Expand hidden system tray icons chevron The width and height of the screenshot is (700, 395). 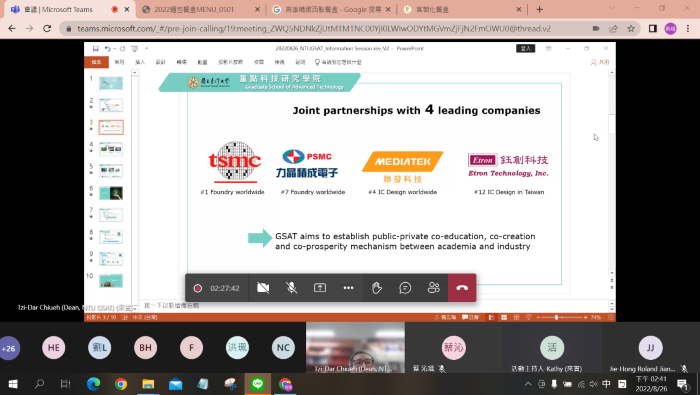[528, 384]
